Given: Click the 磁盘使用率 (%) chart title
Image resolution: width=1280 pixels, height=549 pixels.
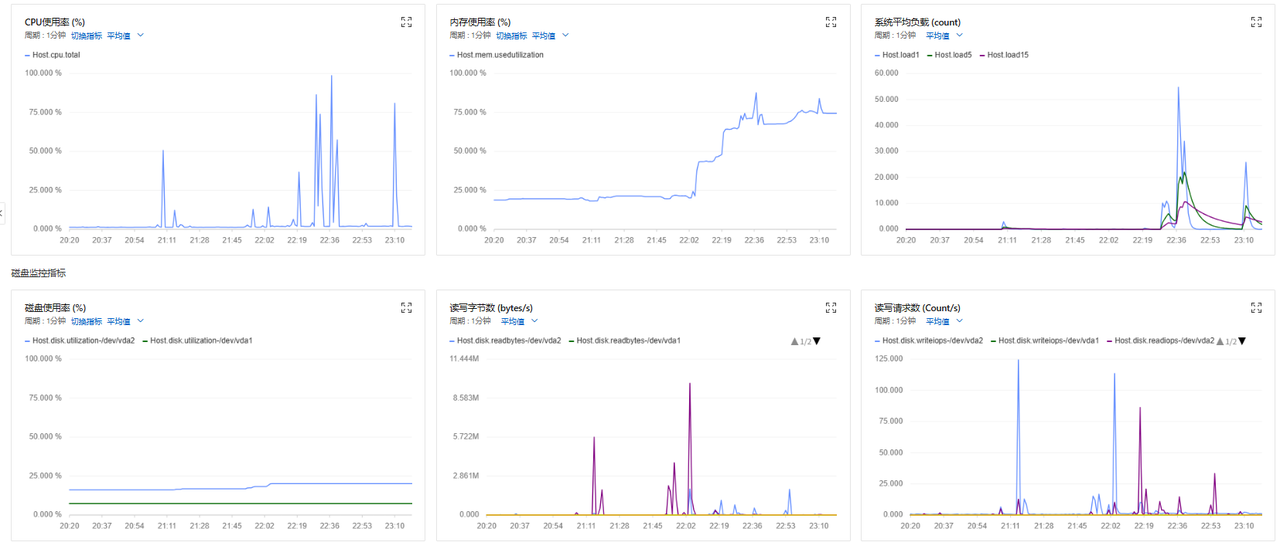Looking at the screenshot, I should (54, 308).
